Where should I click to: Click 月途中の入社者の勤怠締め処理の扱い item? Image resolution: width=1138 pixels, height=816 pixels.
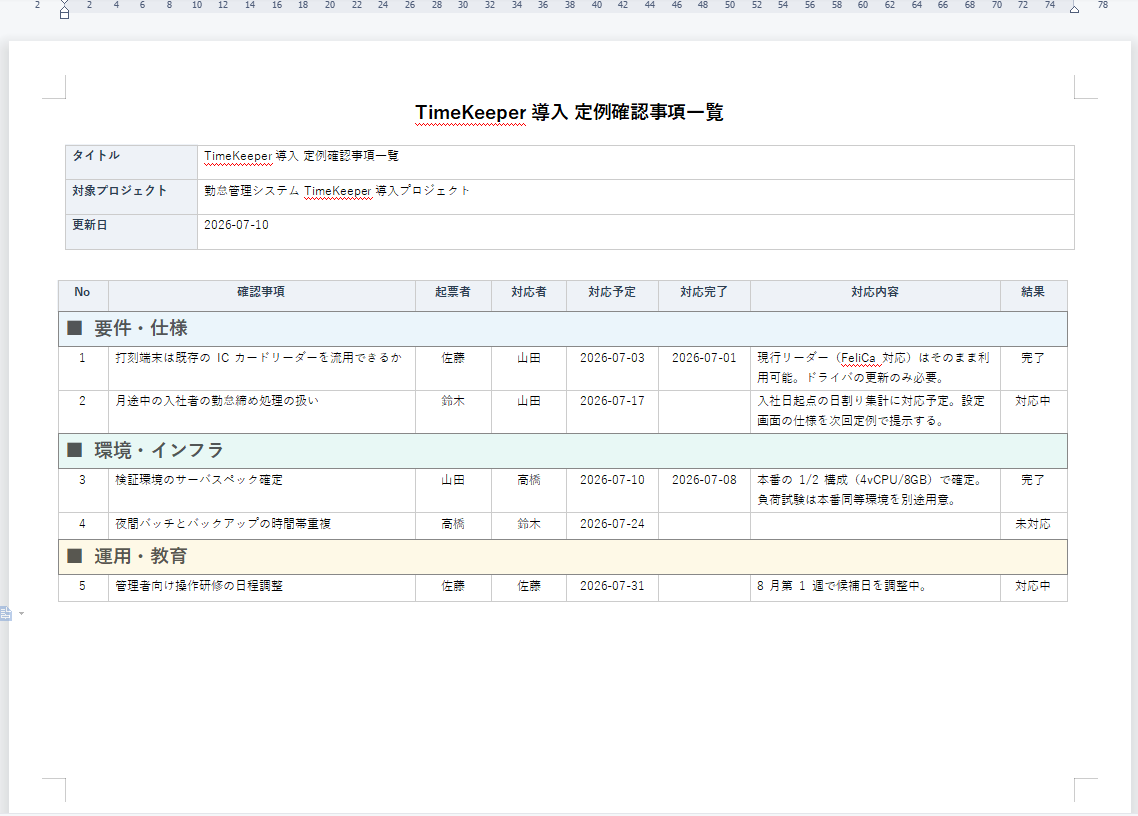(217, 401)
